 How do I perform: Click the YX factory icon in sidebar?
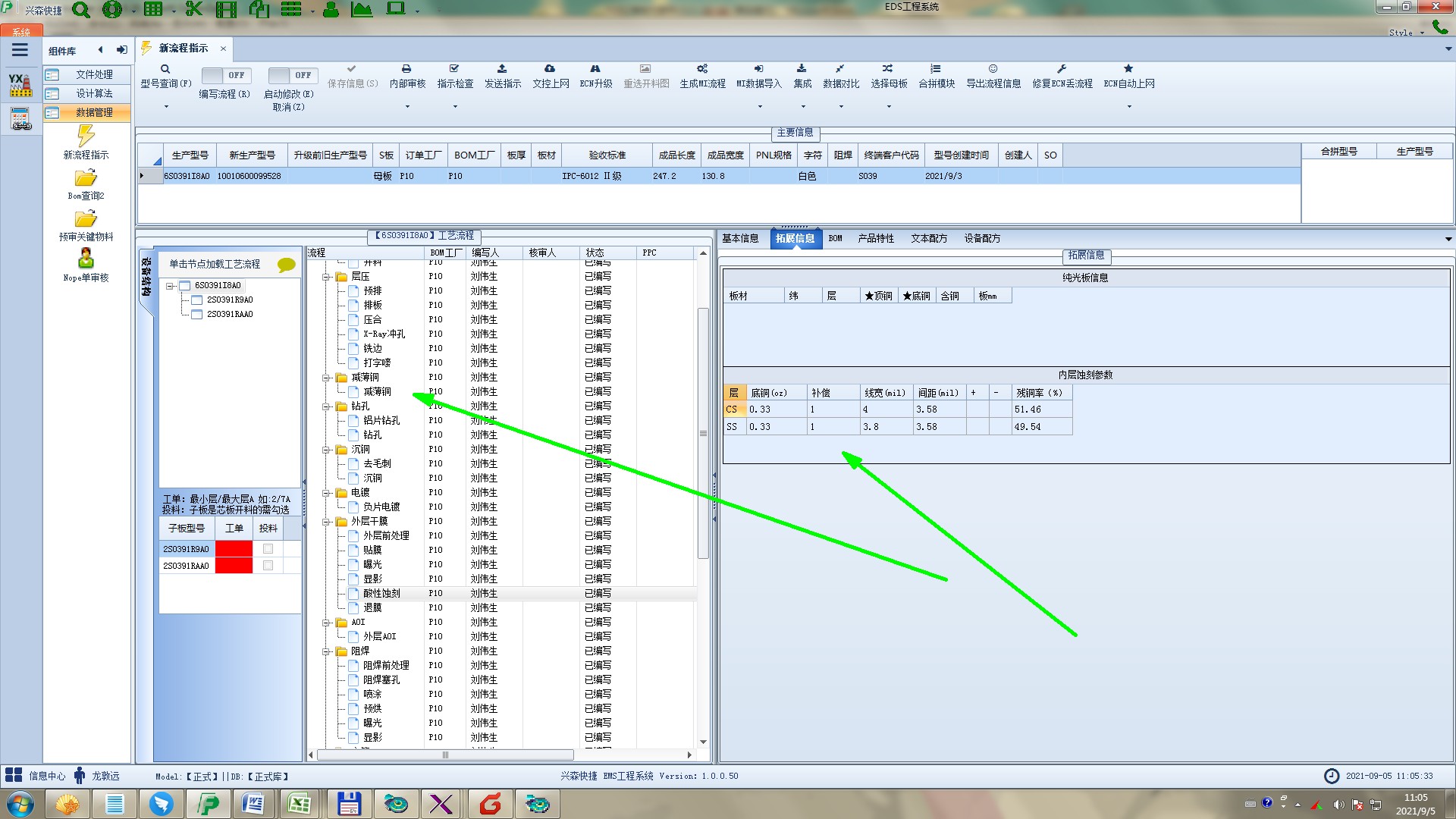pyautogui.click(x=20, y=84)
